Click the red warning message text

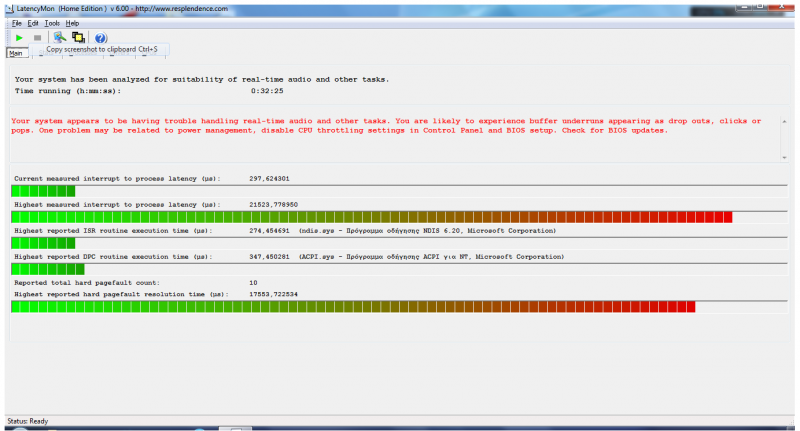pos(390,125)
